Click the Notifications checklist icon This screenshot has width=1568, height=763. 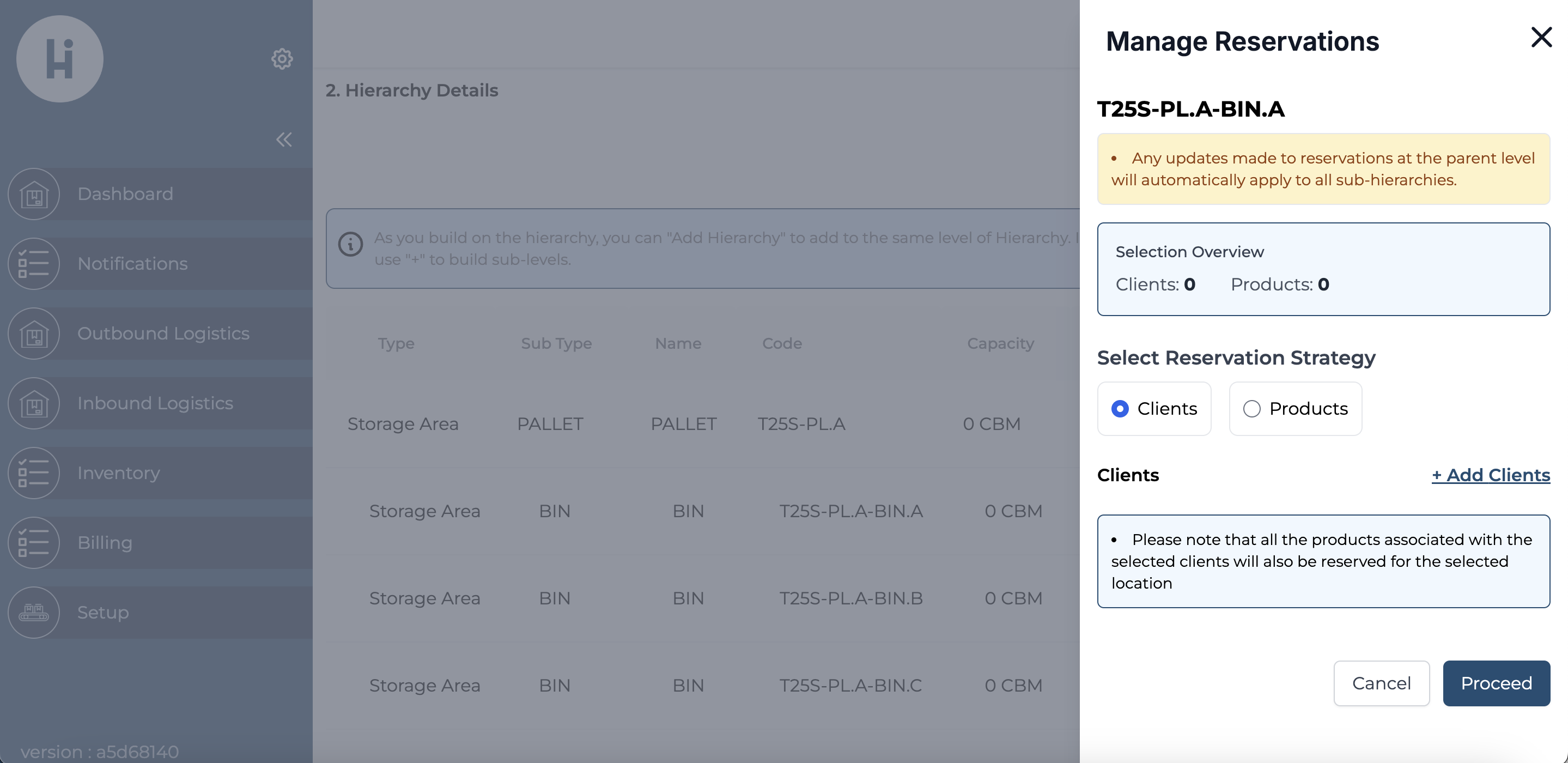click(x=34, y=264)
